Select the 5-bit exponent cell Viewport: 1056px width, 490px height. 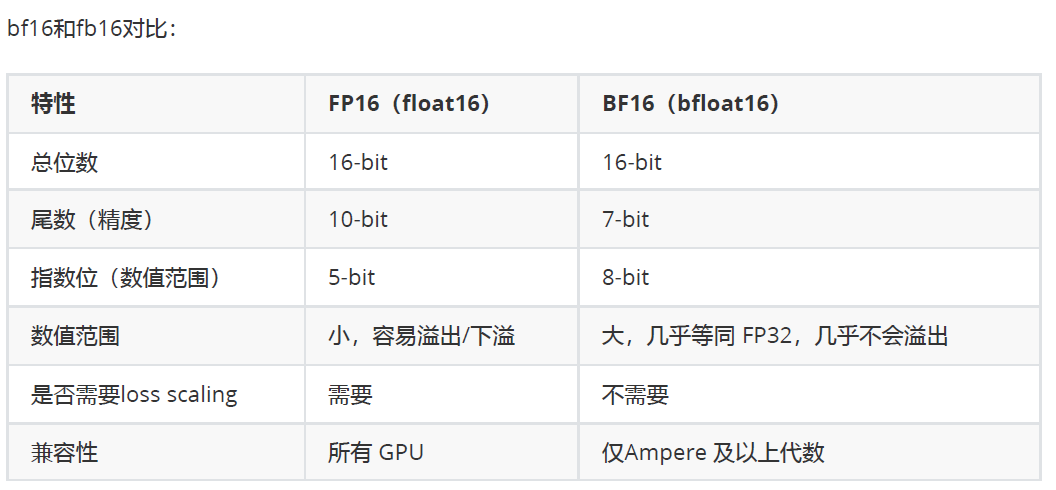point(442,277)
